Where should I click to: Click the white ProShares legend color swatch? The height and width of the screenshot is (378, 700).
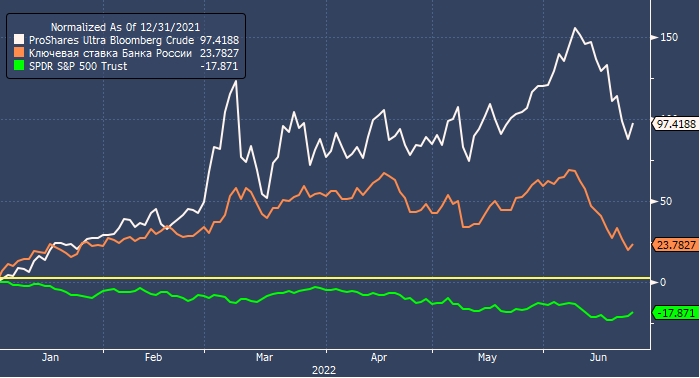pos(19,39)
